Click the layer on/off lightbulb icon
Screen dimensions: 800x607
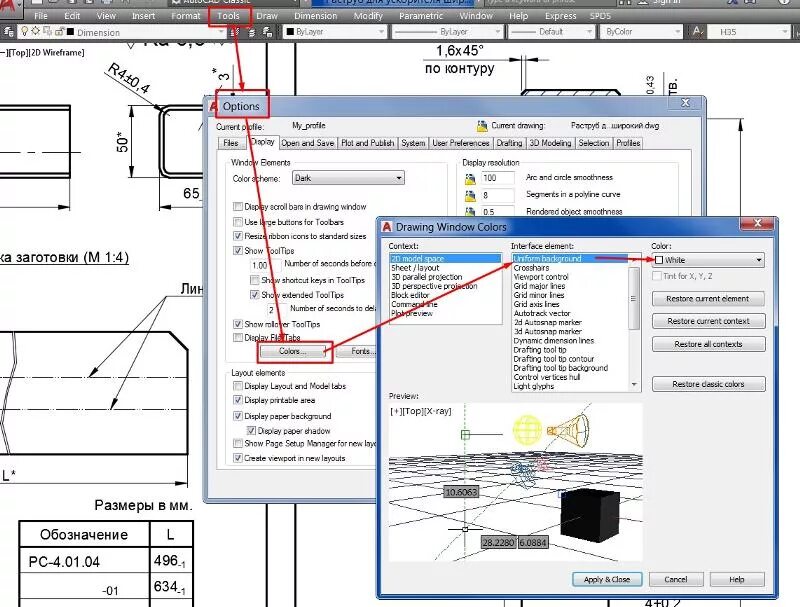24,32
